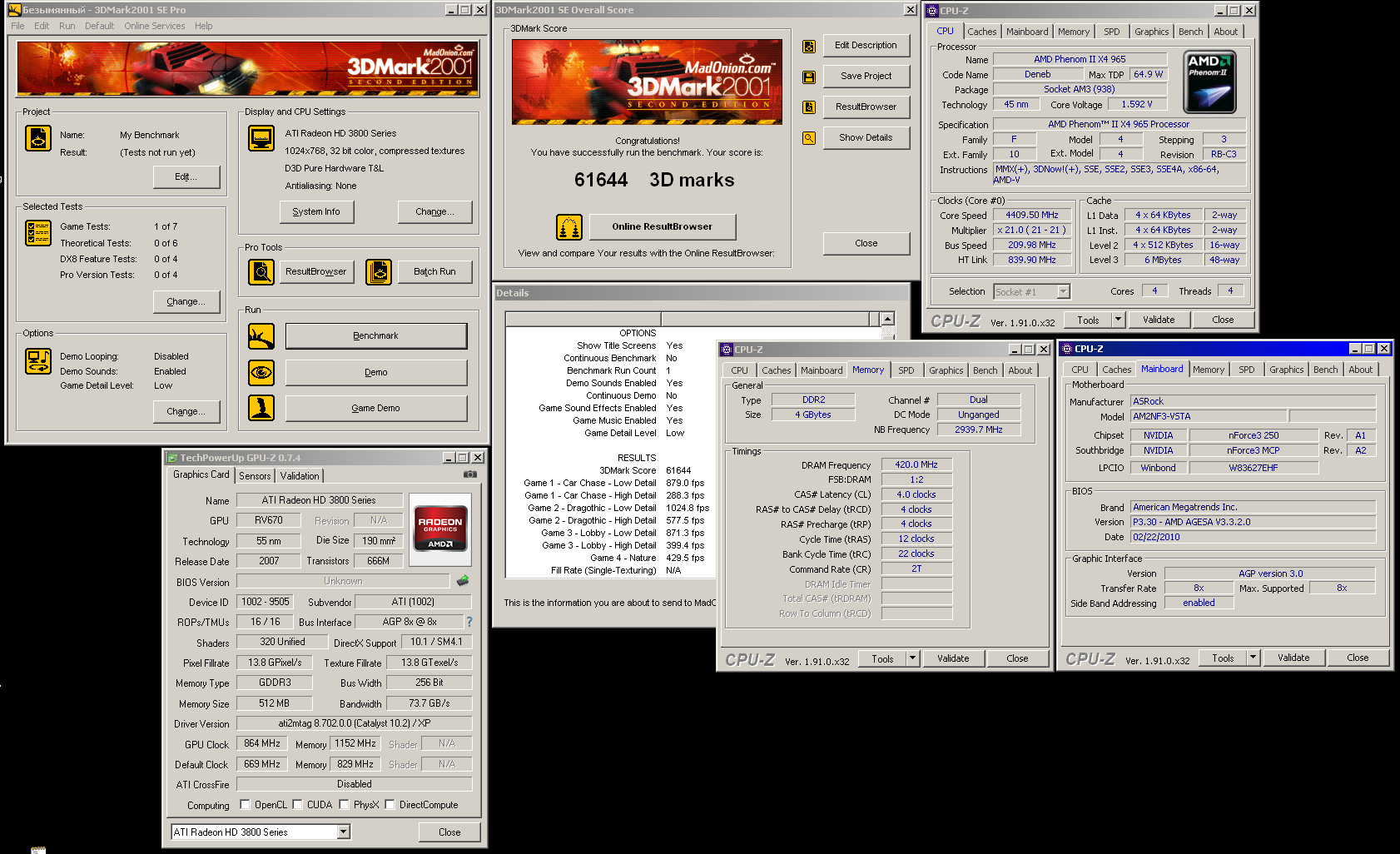Click the DRAM Frequency 420.0 MHz value

(916, 465)
